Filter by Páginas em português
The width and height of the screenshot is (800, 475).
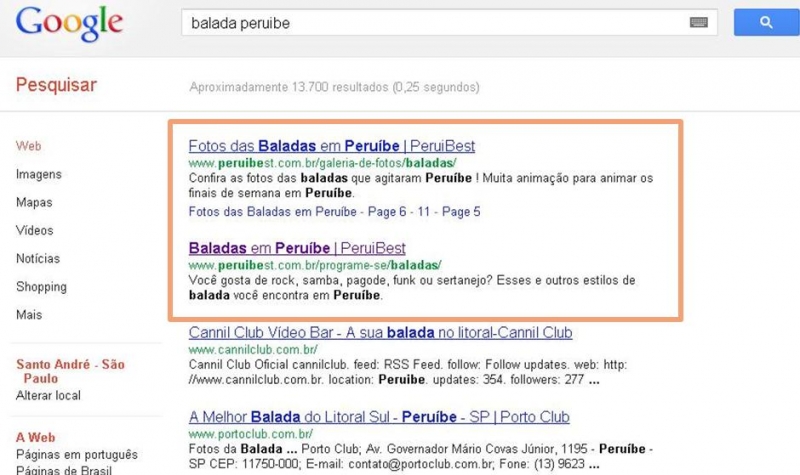tap(77, 454)
